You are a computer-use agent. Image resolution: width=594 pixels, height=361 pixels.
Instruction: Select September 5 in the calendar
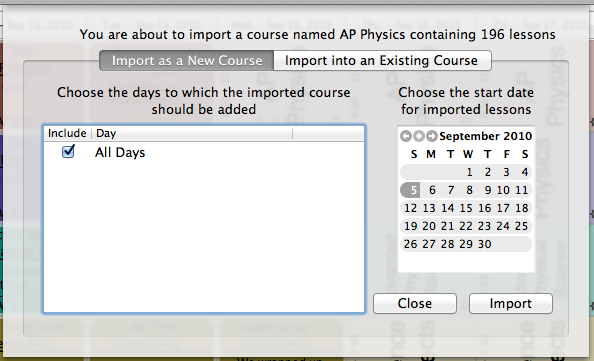[411, 190]
